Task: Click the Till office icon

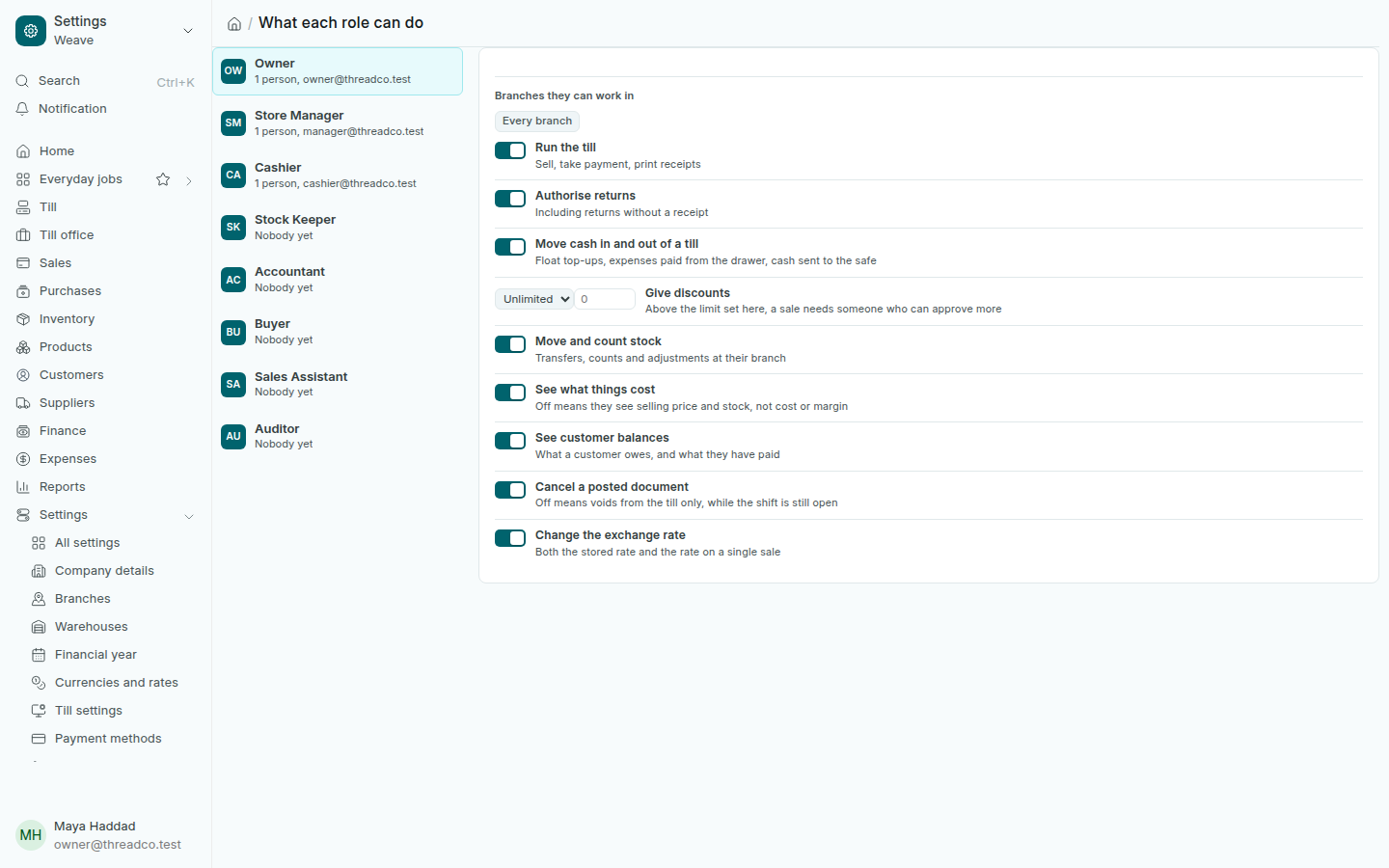Action: click(x=23, y=235)
